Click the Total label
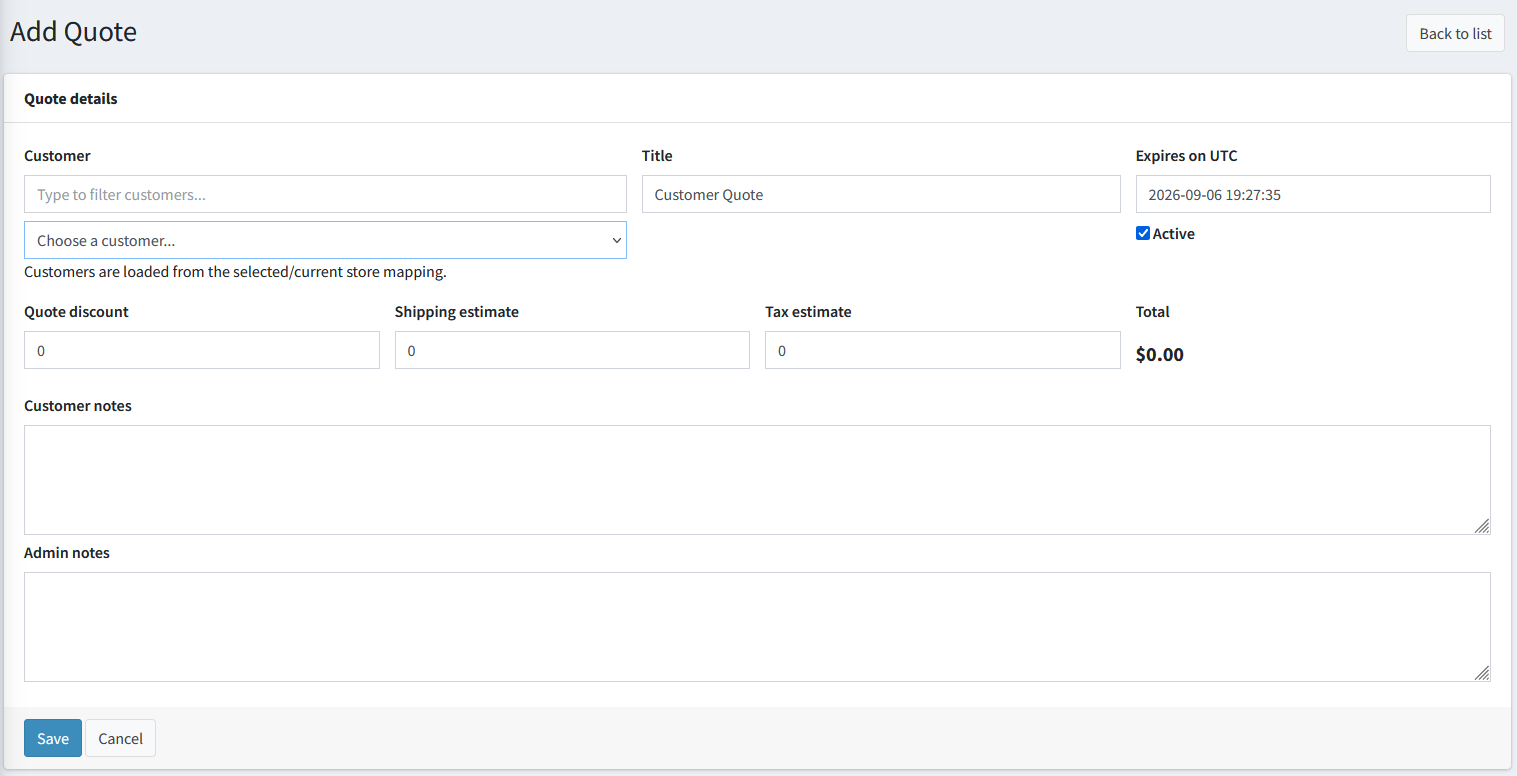This screenshot has height=776, width=1517. (x=1153, y=311)
